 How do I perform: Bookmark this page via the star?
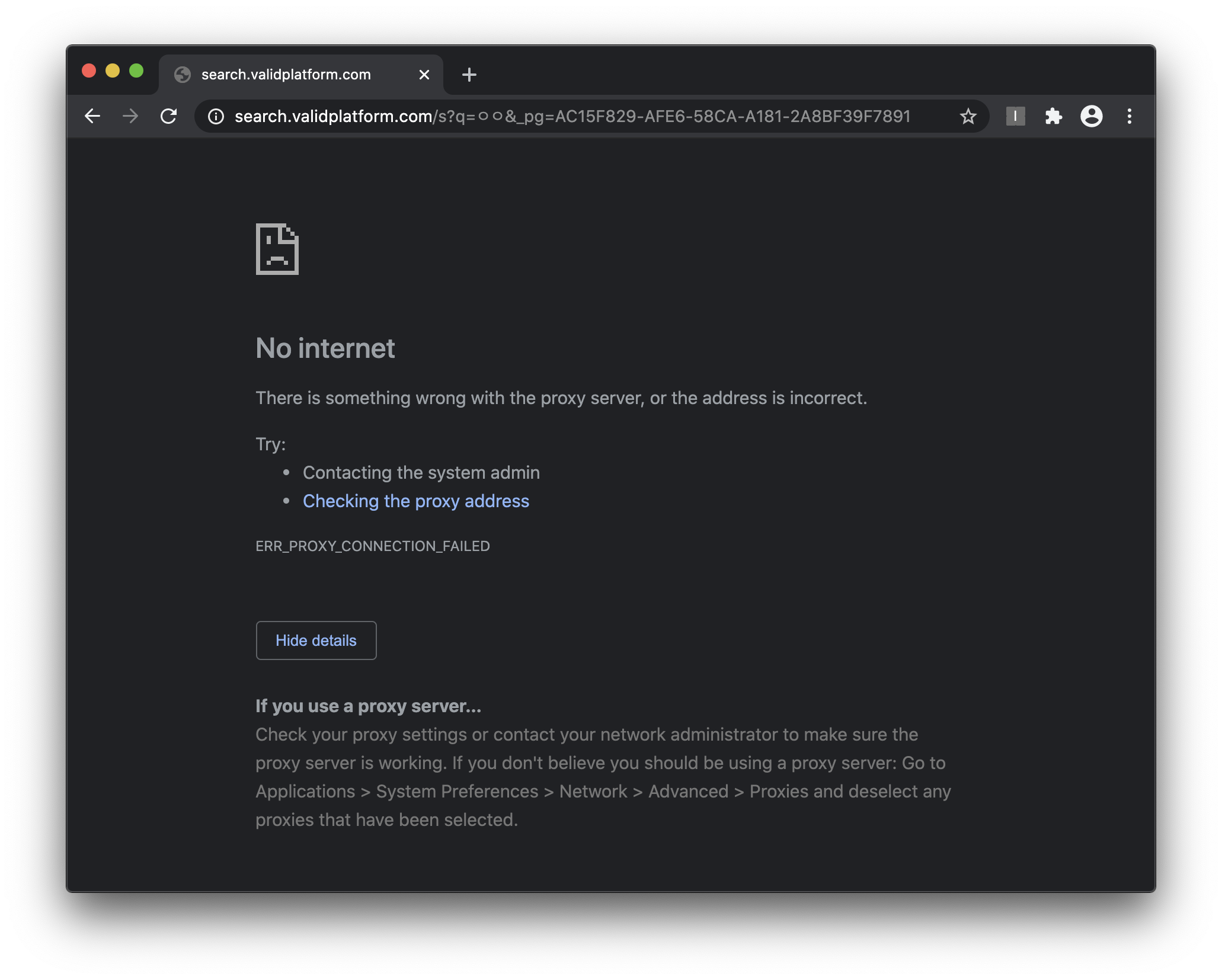coord(968,116)
